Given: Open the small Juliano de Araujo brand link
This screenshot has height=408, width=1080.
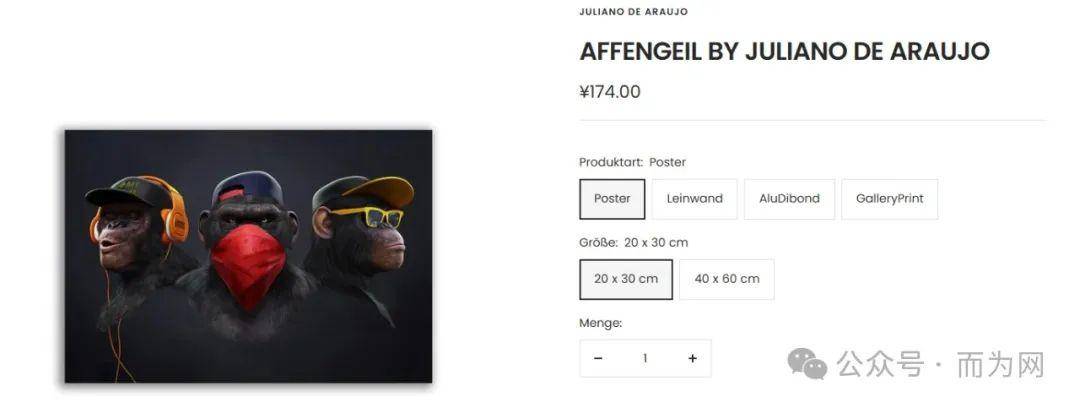Looking at the screenshot, I should [x=633, y=12].
